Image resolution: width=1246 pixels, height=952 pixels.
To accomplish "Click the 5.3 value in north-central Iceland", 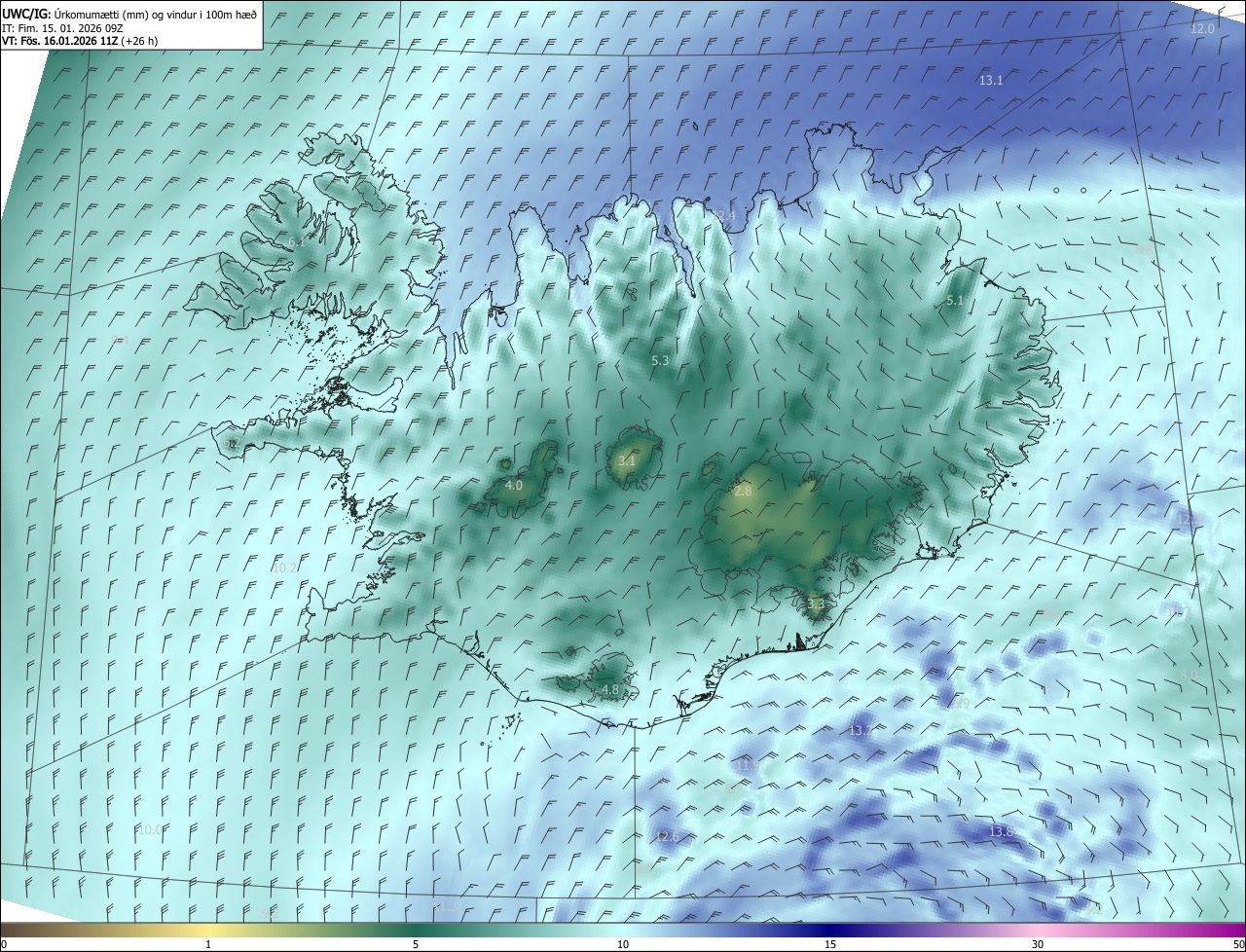I will [x=660, y=361].
